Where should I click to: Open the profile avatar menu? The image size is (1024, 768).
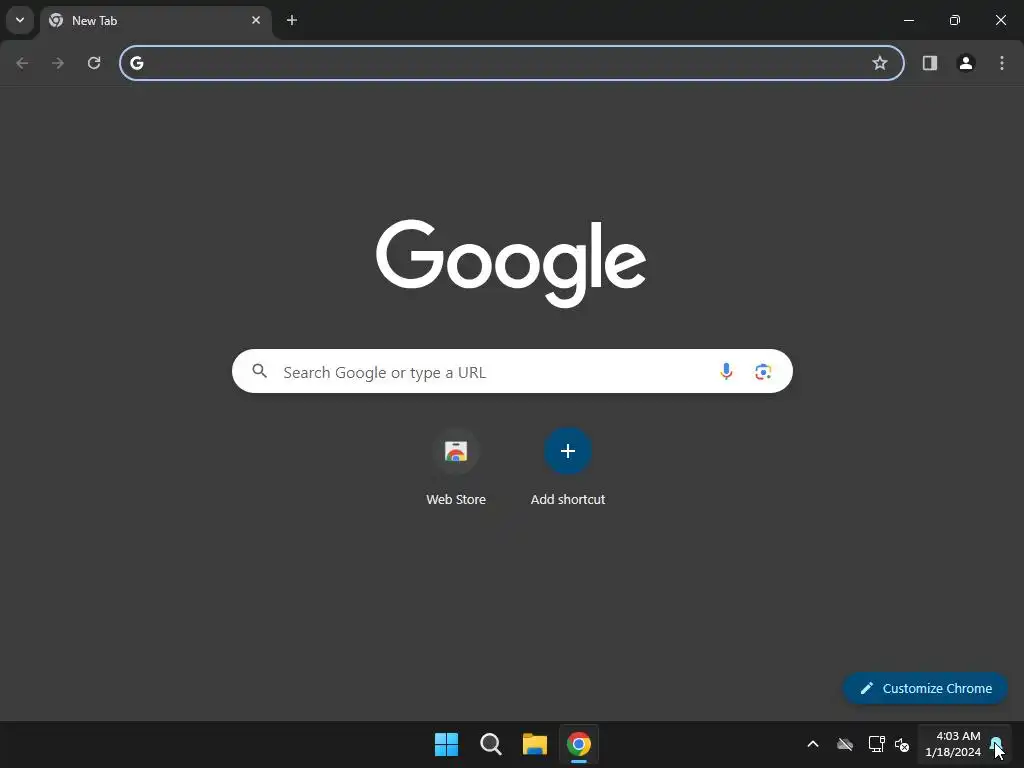966,63
